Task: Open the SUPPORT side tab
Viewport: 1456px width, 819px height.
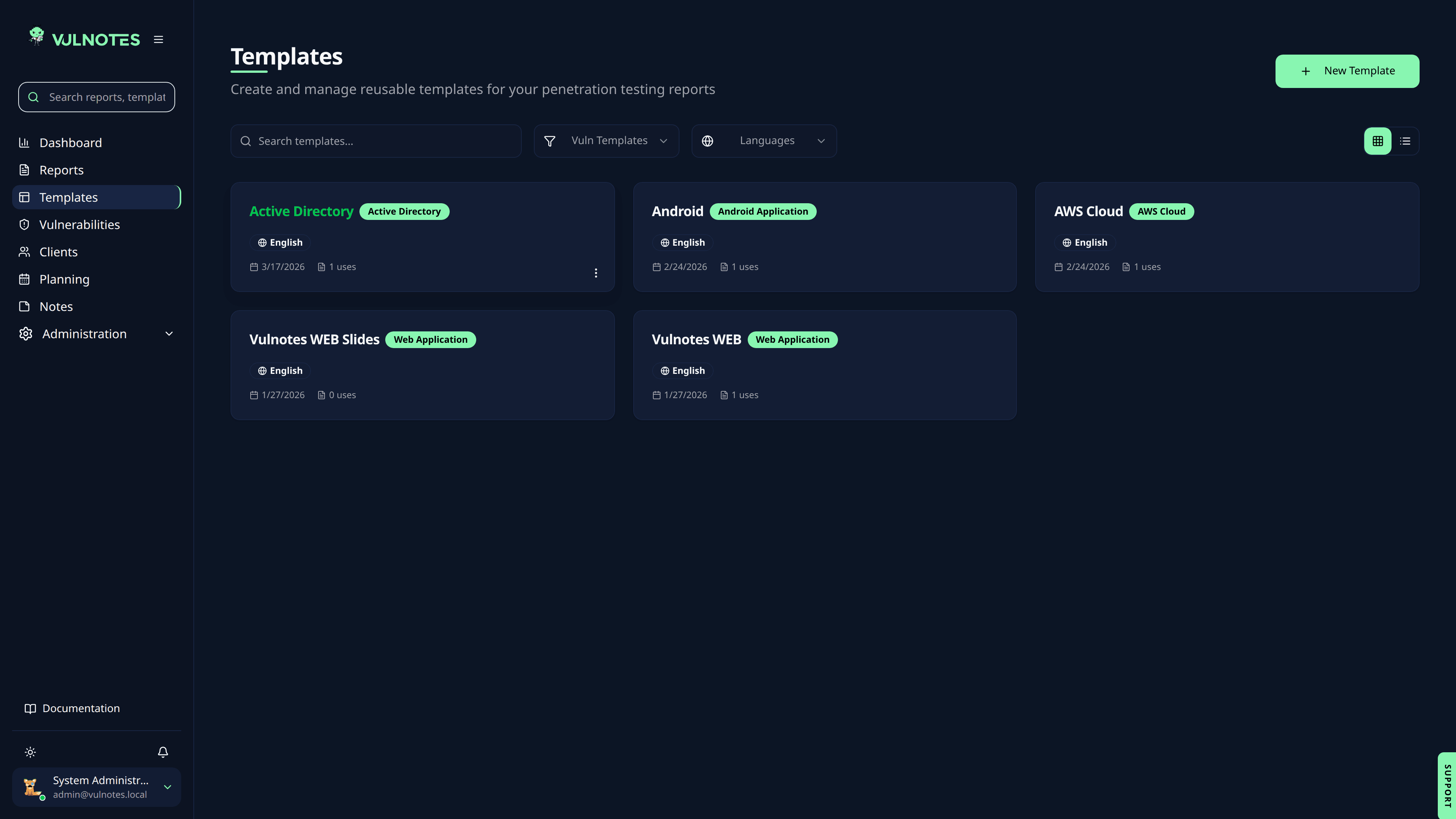Action: 1447,786
